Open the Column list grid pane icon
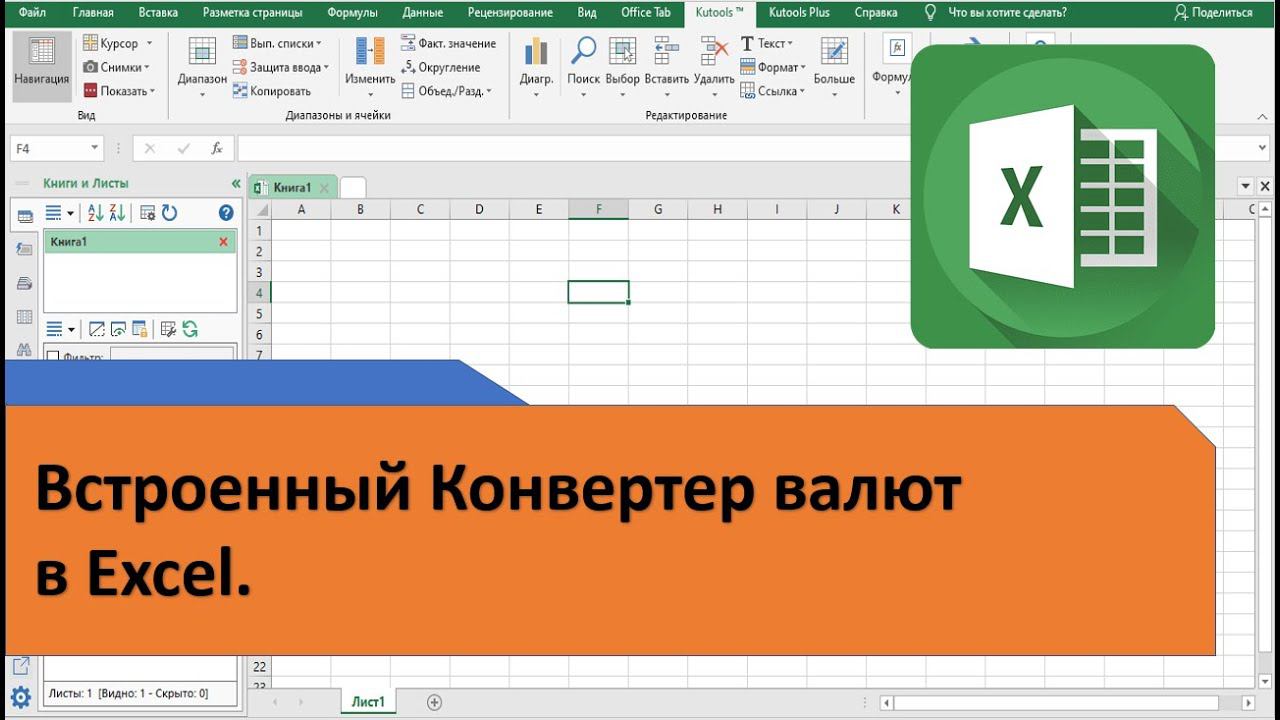The width and height of the screenshot is (1280, 720). point(24,317)
